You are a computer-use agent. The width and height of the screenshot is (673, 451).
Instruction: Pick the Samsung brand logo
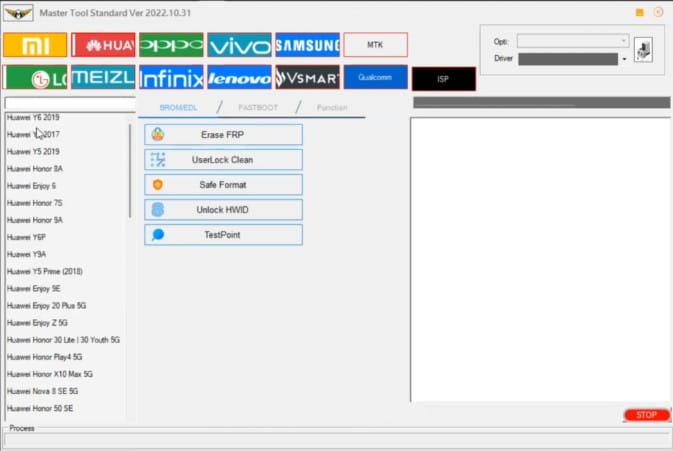point(307,45)
